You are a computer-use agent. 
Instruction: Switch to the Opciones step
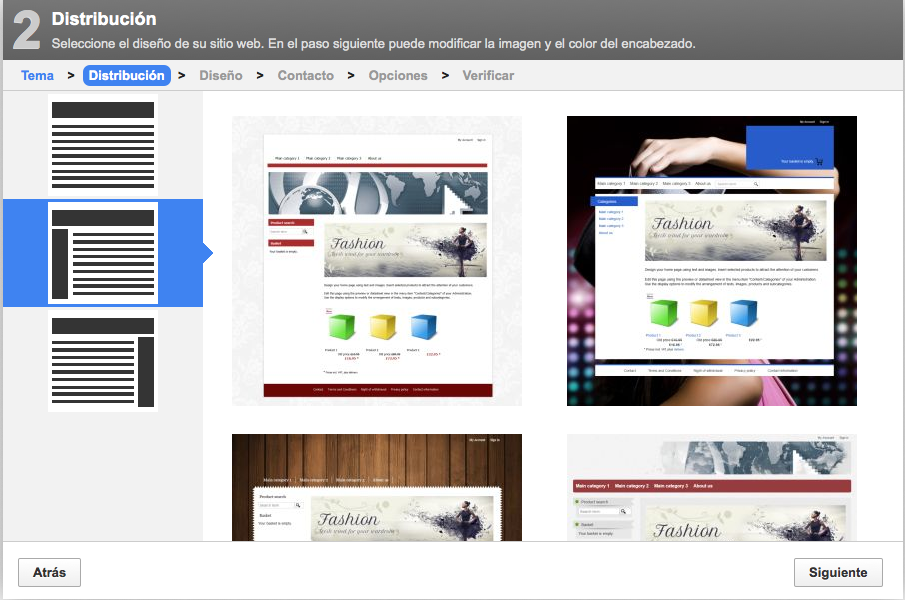point(397,76)
